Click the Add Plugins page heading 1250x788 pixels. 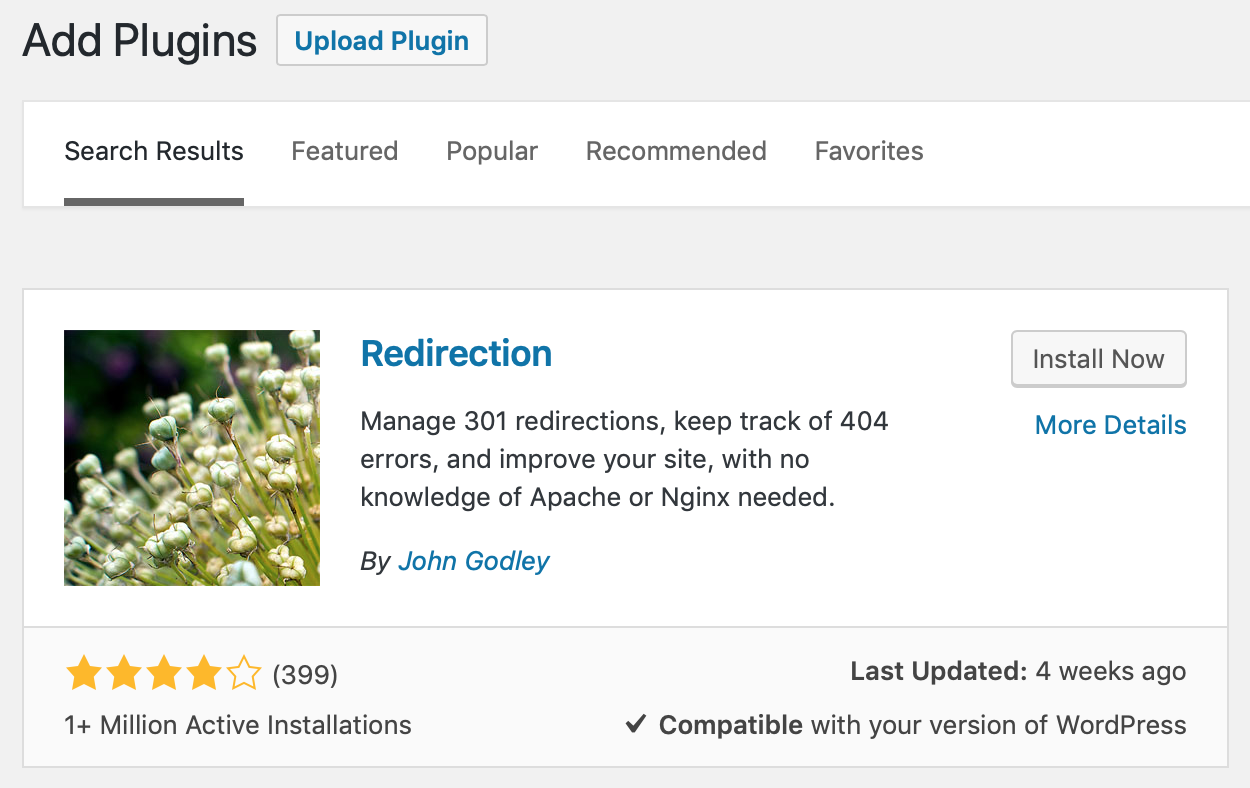[x=140, y=41]
